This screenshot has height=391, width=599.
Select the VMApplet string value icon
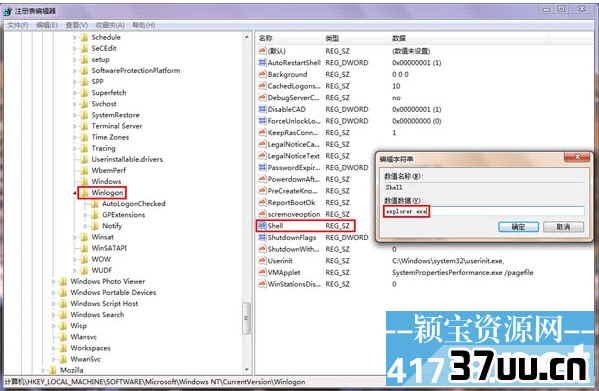click(262, 272)
